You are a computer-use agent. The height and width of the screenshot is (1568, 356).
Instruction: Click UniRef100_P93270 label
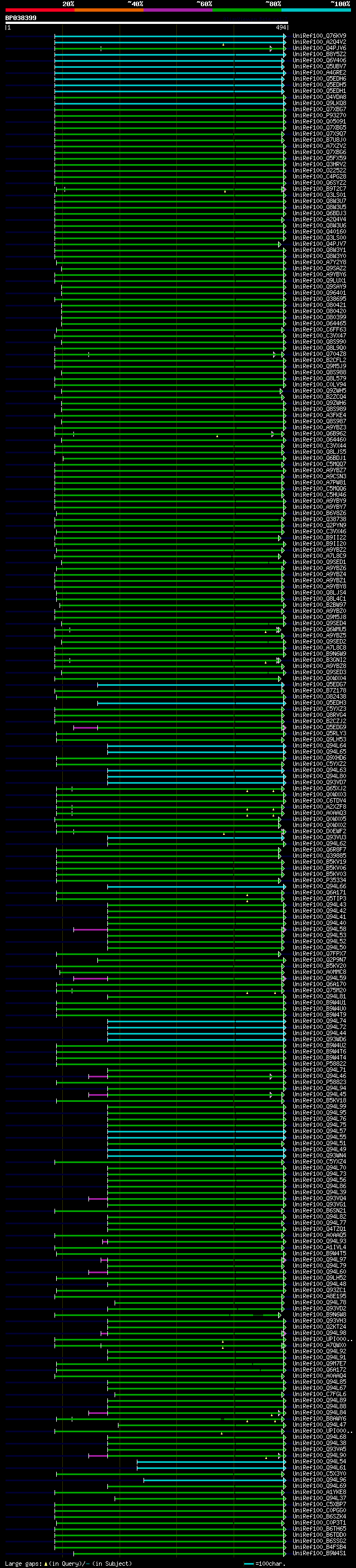pyautogui.click(x=319, y=115)
